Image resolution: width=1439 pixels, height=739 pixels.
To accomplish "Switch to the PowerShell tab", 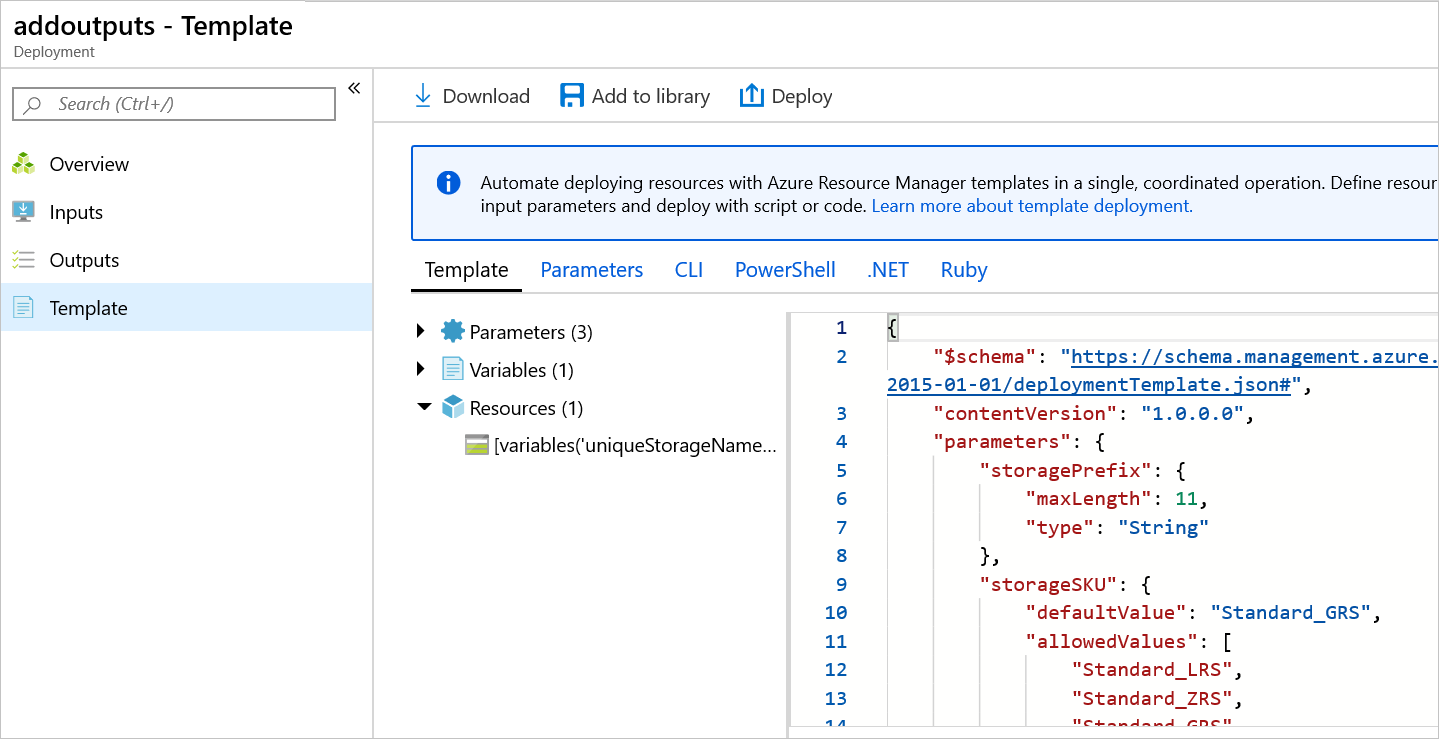I will [x=784, y=269].
